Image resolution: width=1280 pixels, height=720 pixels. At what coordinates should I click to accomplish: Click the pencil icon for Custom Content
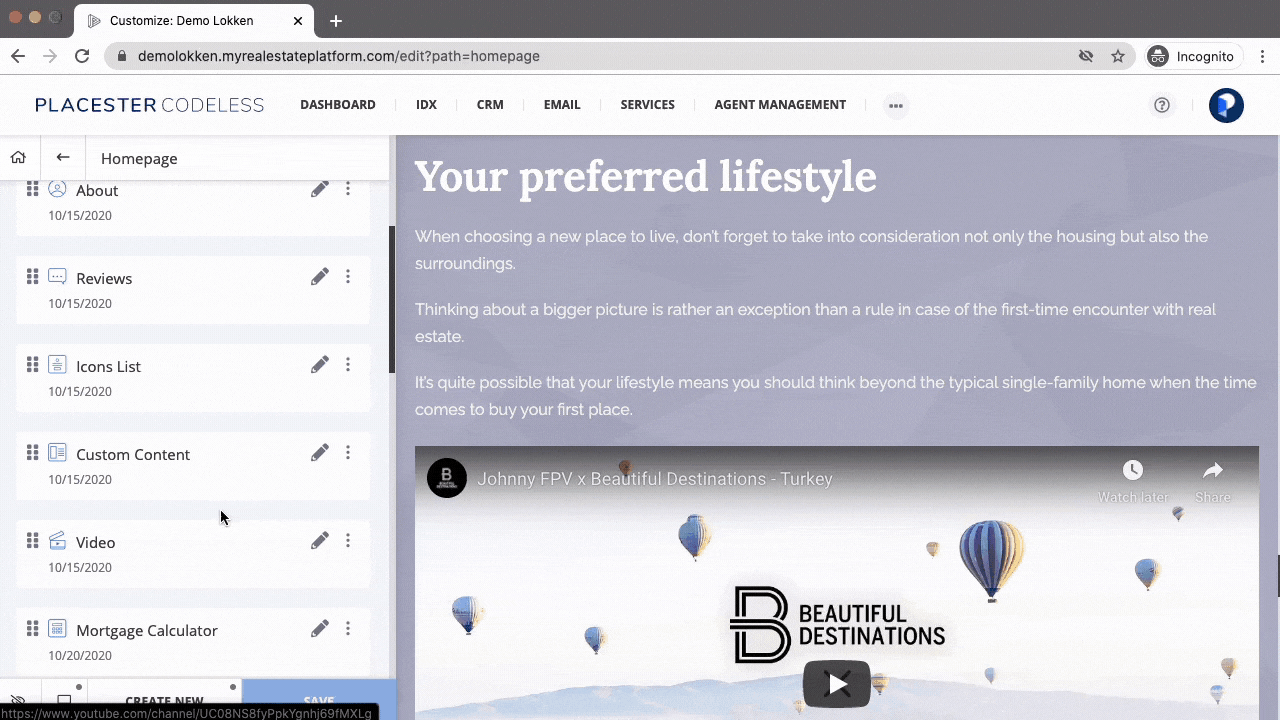tap(320, 453)
